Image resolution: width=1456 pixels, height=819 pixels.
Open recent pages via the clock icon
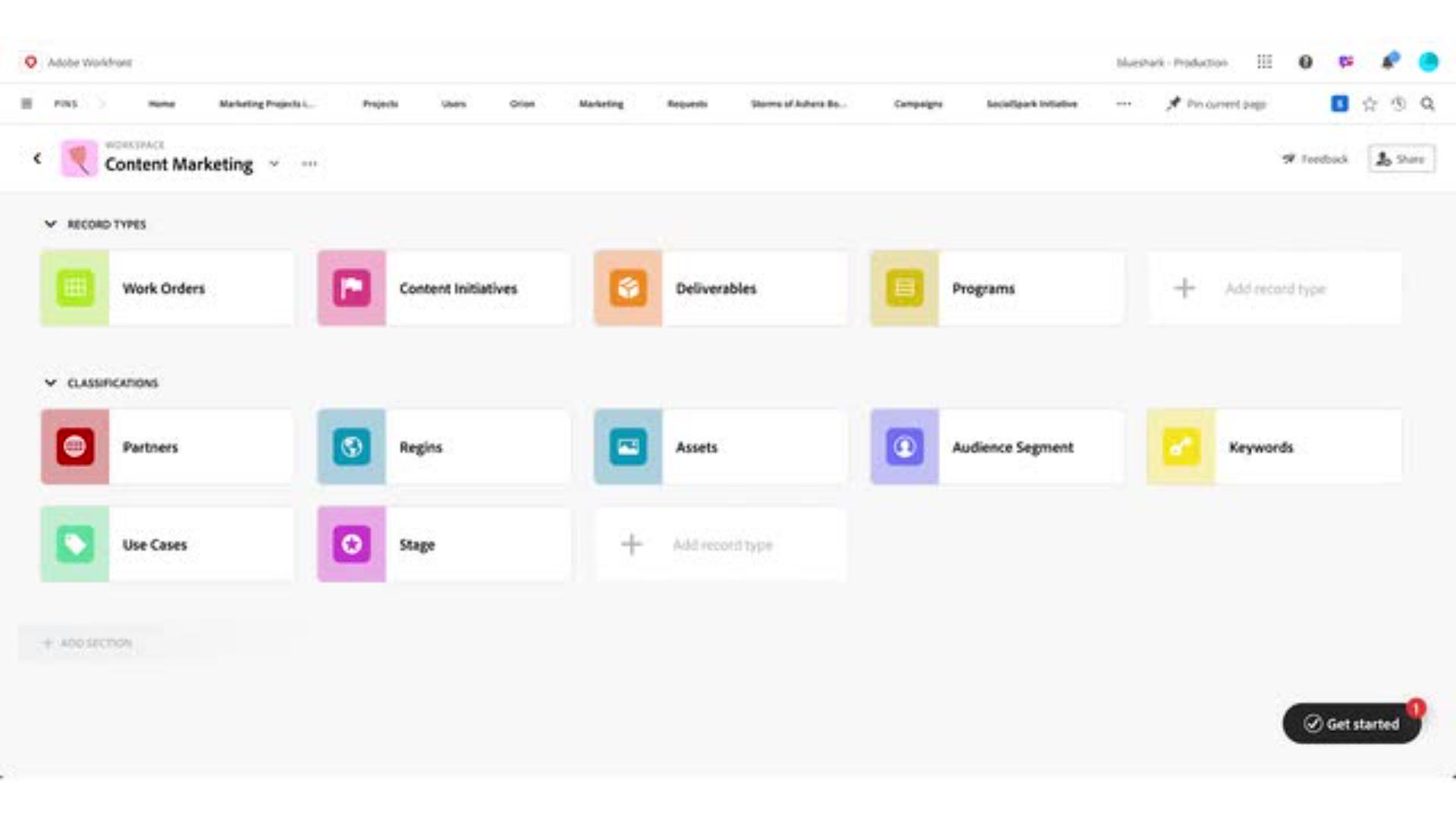1399,103
